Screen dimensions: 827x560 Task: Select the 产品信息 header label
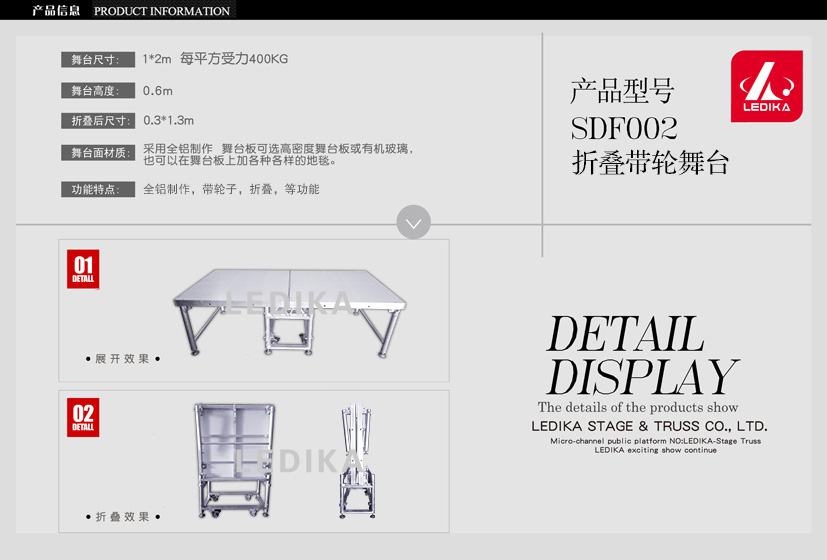(x=56, y=11)
